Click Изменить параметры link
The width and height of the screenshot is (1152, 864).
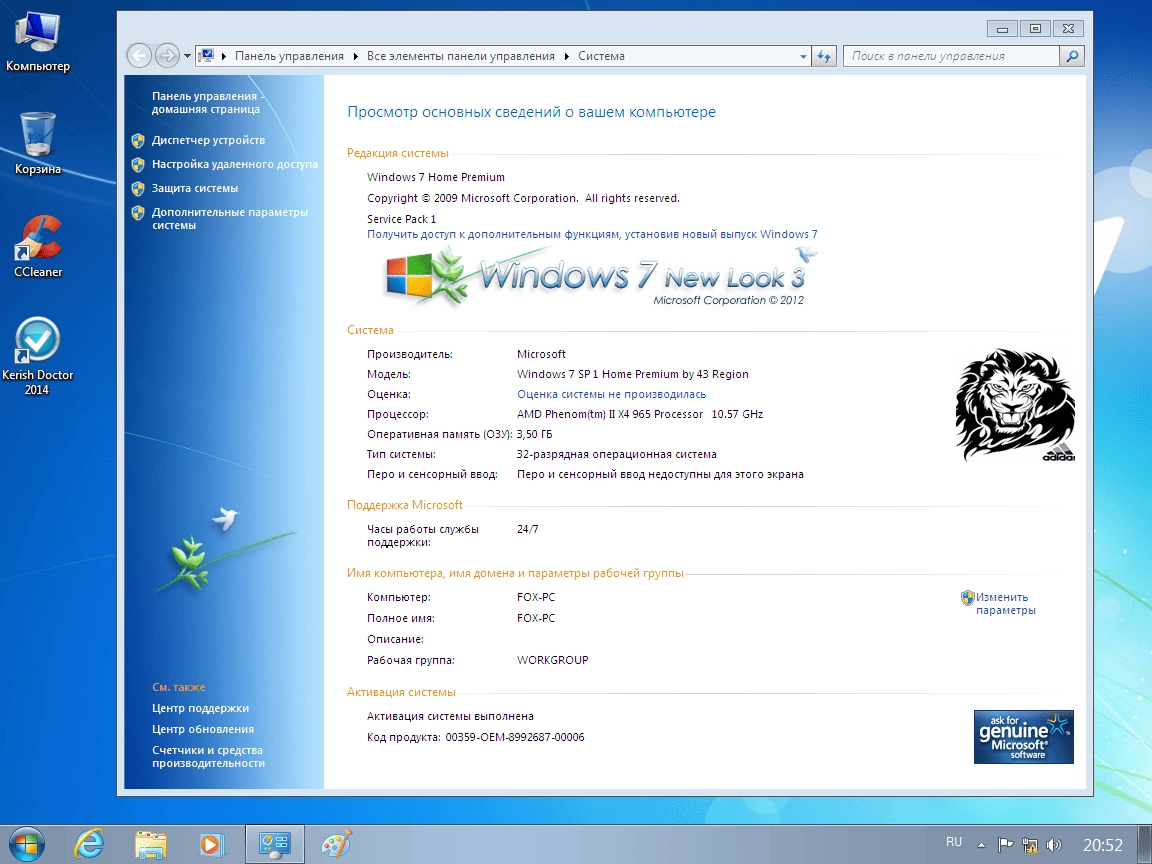tap(1005, 604)
